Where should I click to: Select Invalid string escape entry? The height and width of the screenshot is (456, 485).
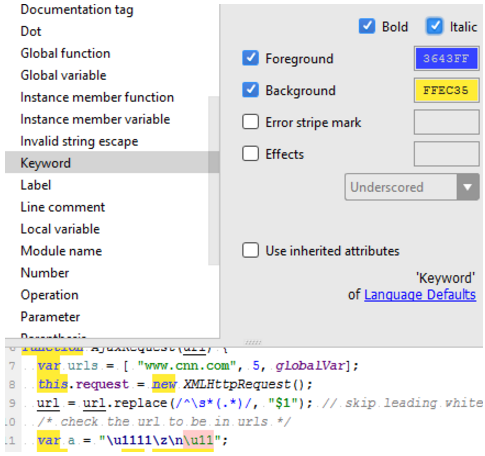tap(79, 141)
